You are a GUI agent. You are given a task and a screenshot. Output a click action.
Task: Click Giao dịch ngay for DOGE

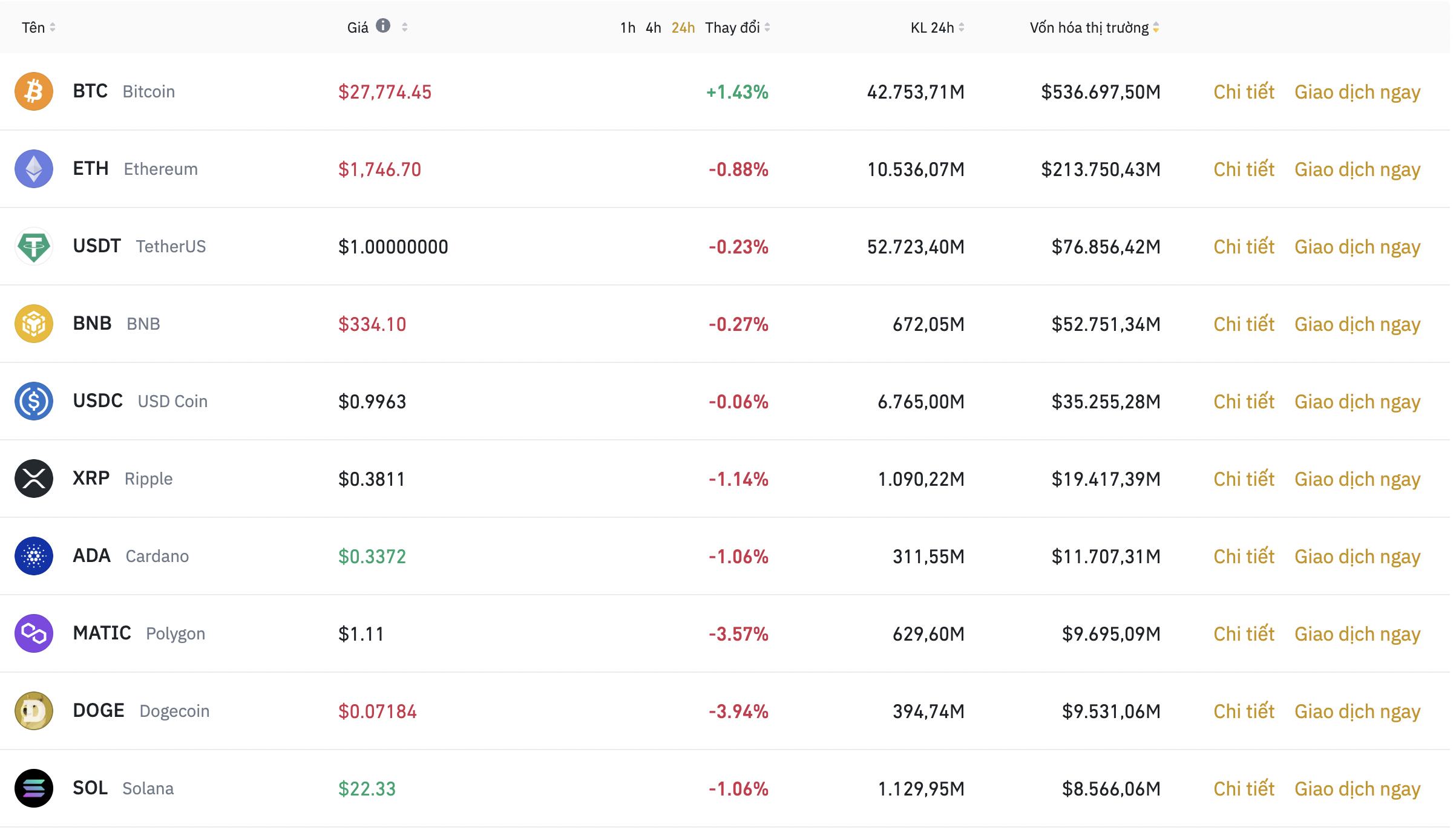pos(1357,712)
